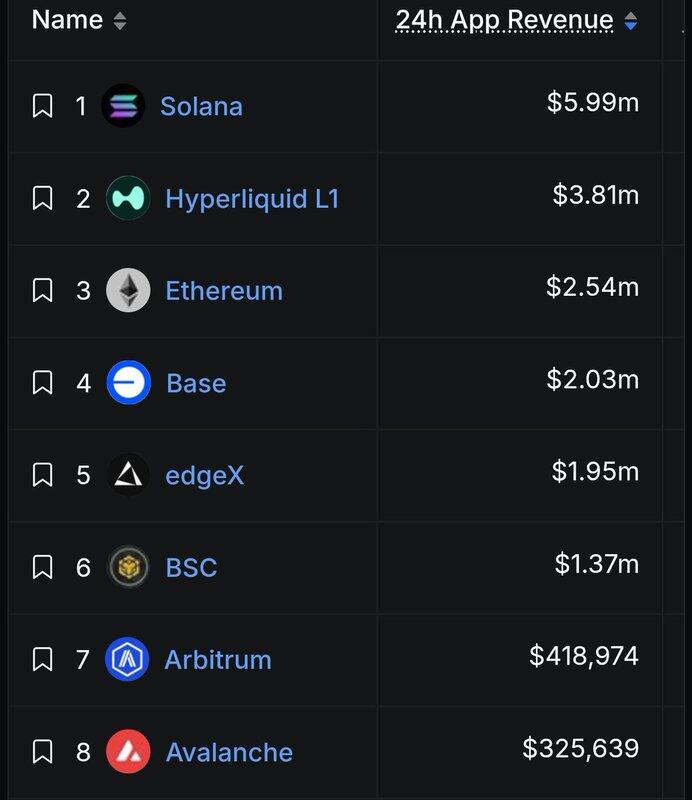
Task: Click the Hyperliquid L1 logo icon
Action: point(128,198)
